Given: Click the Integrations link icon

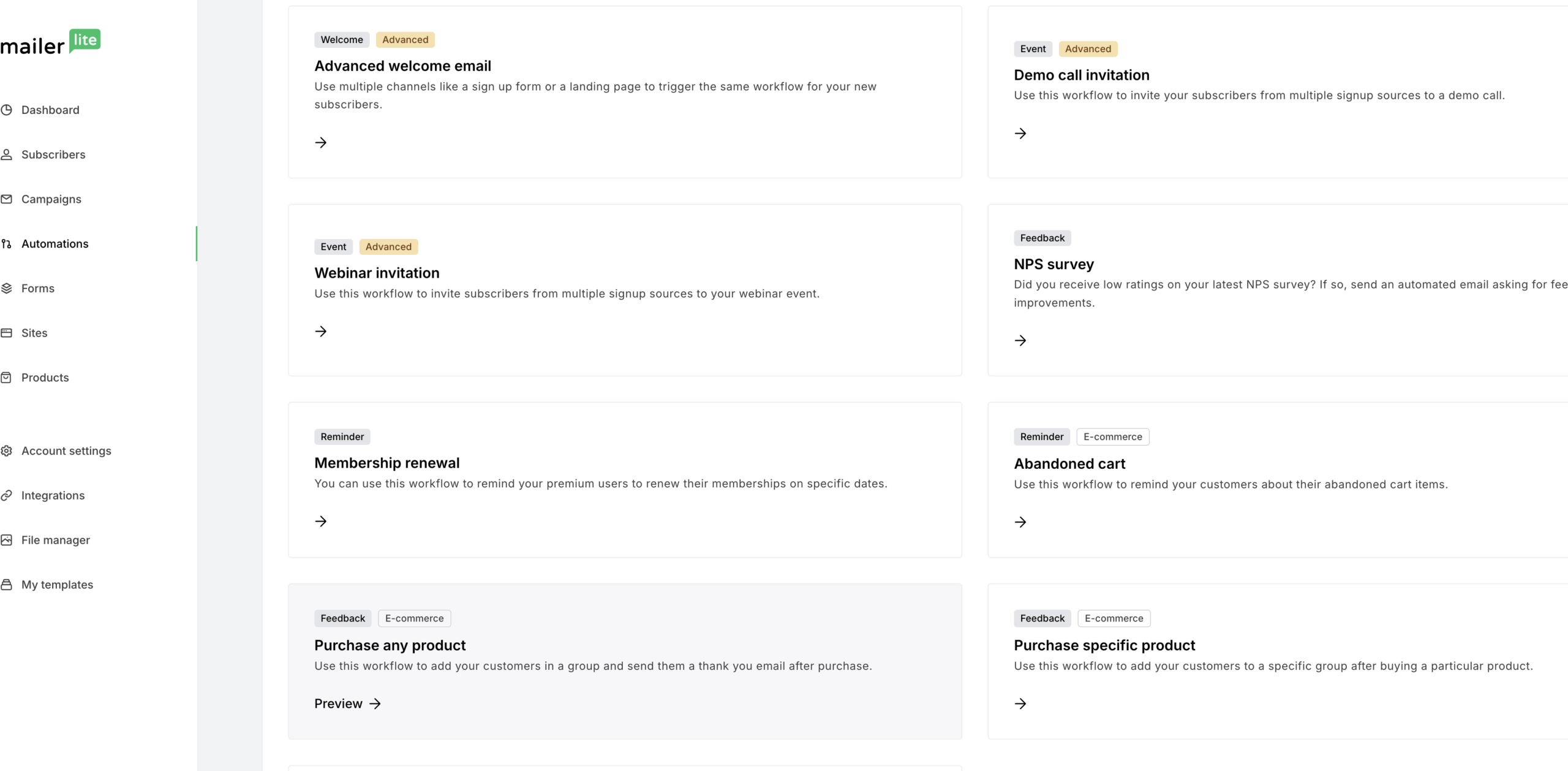Looking at the screenshot, I should point(7,495).
